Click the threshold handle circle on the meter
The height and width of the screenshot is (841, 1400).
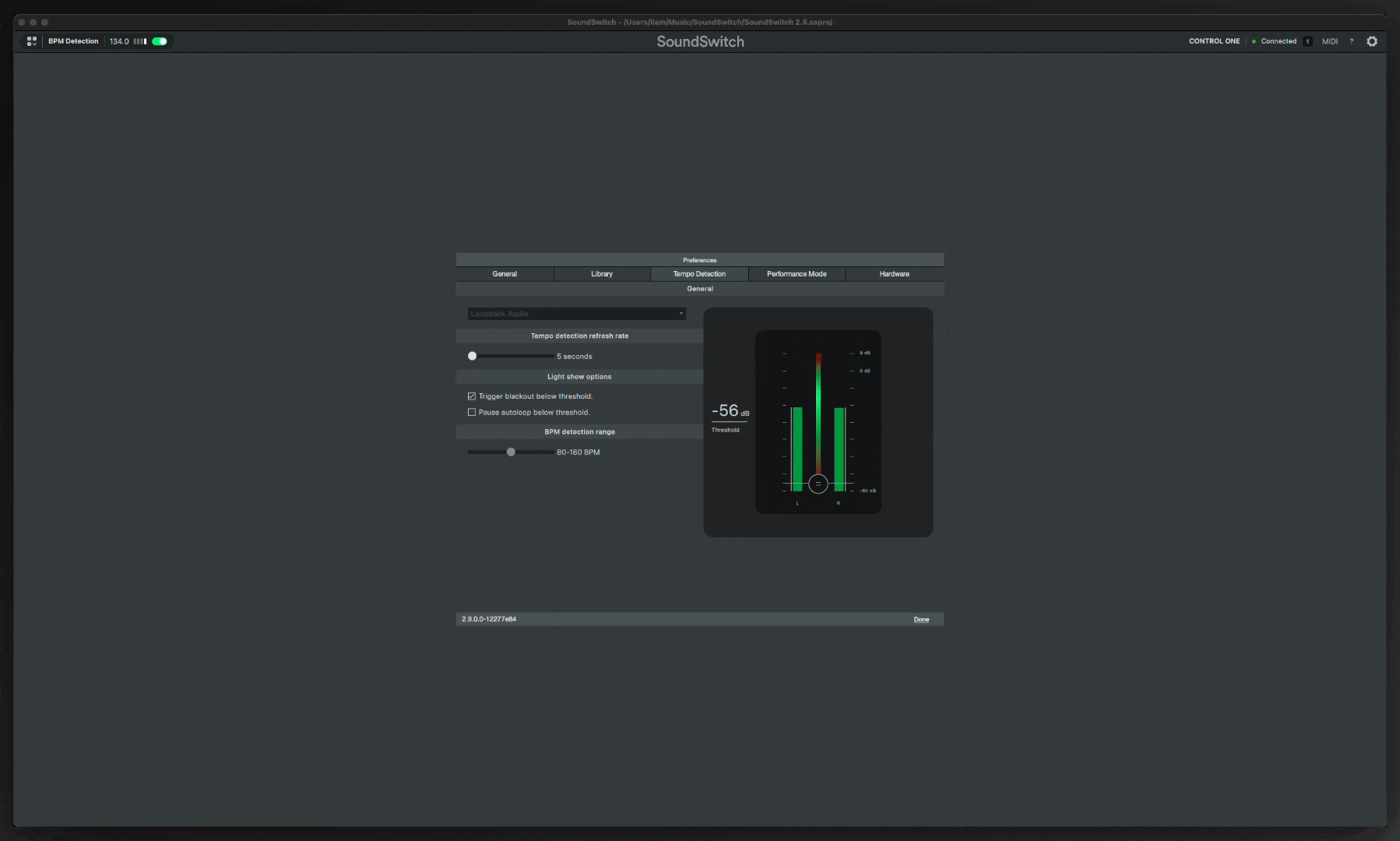pyautogui.click(x=818, y=484)
